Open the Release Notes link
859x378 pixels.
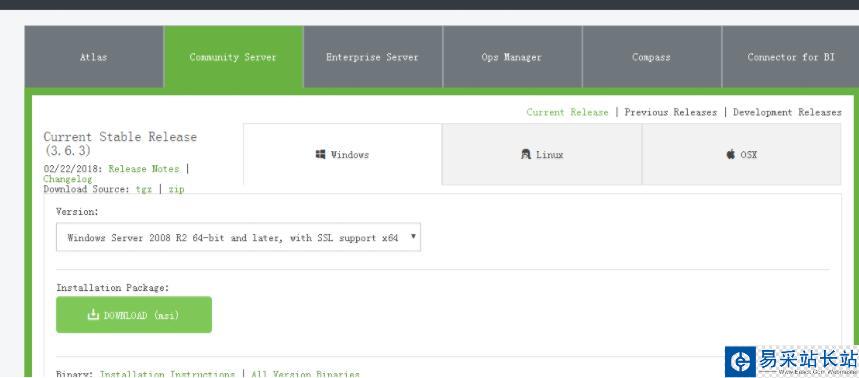144,169
